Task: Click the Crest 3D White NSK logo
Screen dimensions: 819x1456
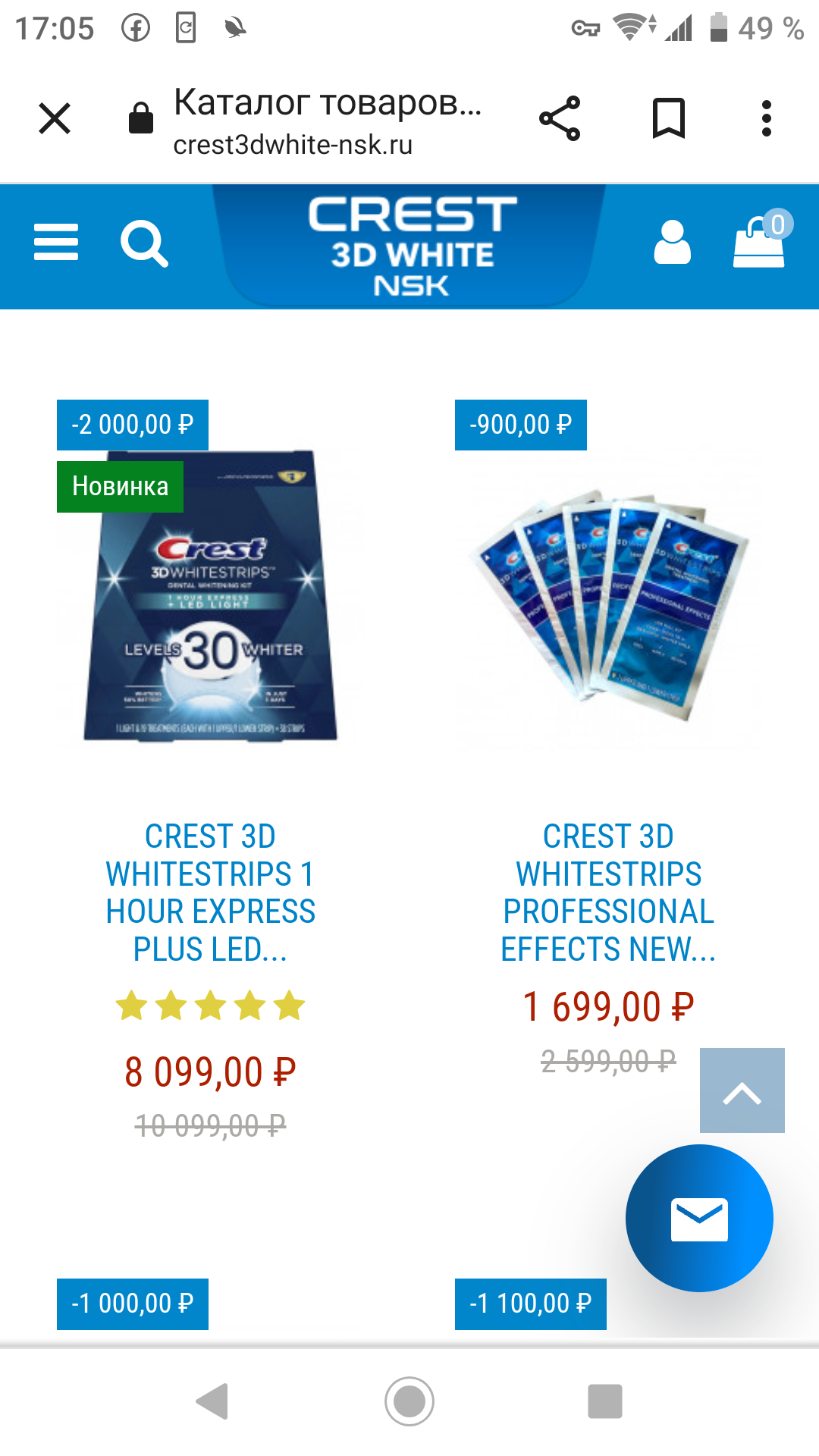Action: (x=412, y=246)
